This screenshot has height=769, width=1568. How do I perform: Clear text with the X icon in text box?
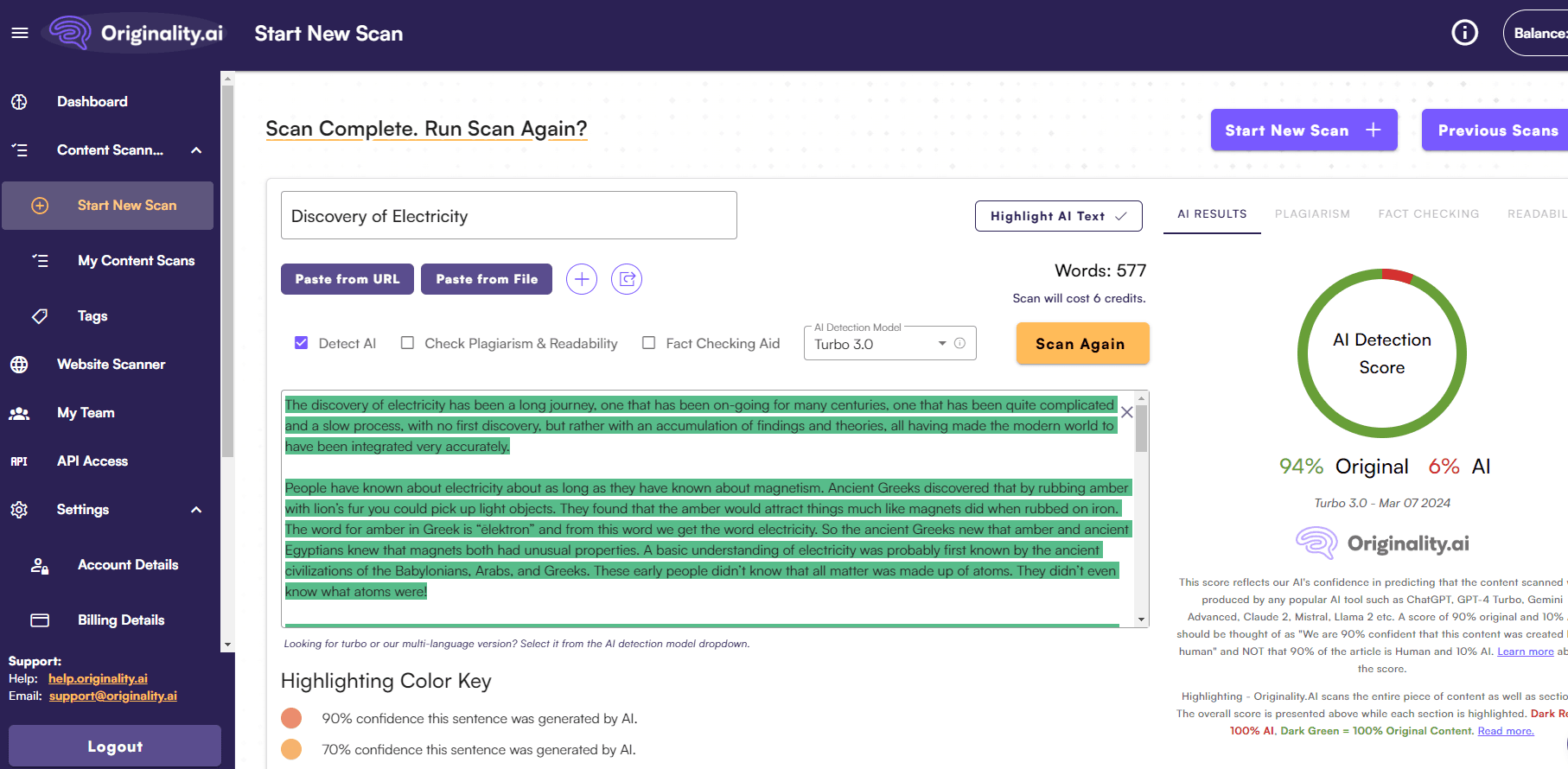click(x=1126, y=413)
